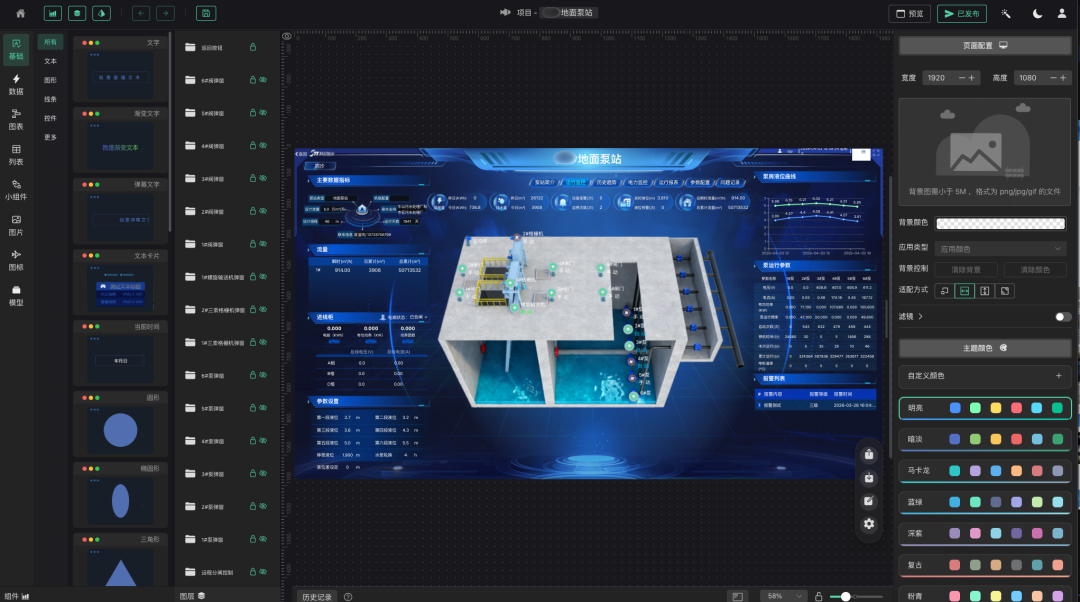Toggle the 滤镜 filter switch

point(1063,317)
